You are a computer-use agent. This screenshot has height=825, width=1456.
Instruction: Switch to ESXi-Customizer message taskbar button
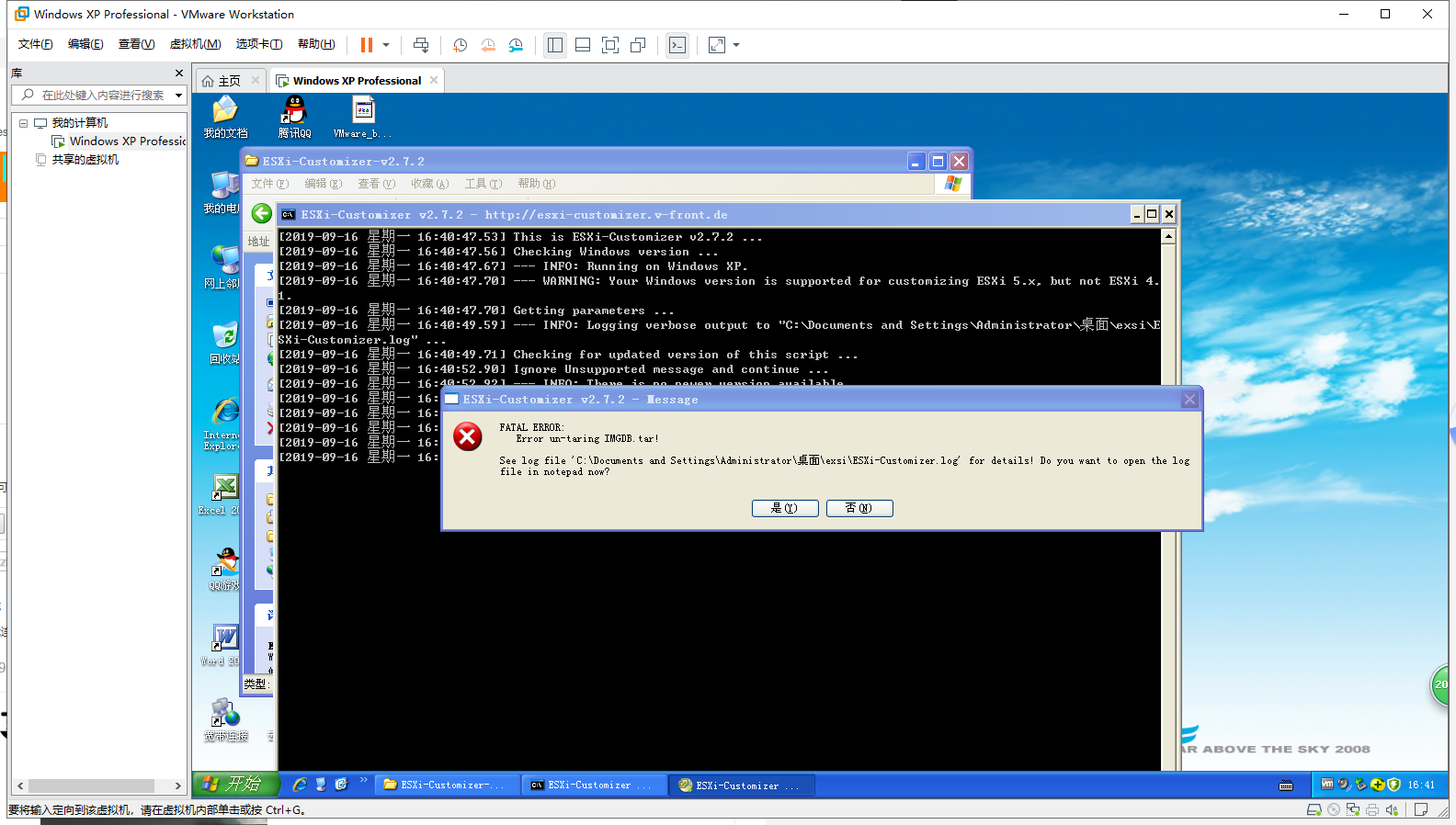pos(740,785)
